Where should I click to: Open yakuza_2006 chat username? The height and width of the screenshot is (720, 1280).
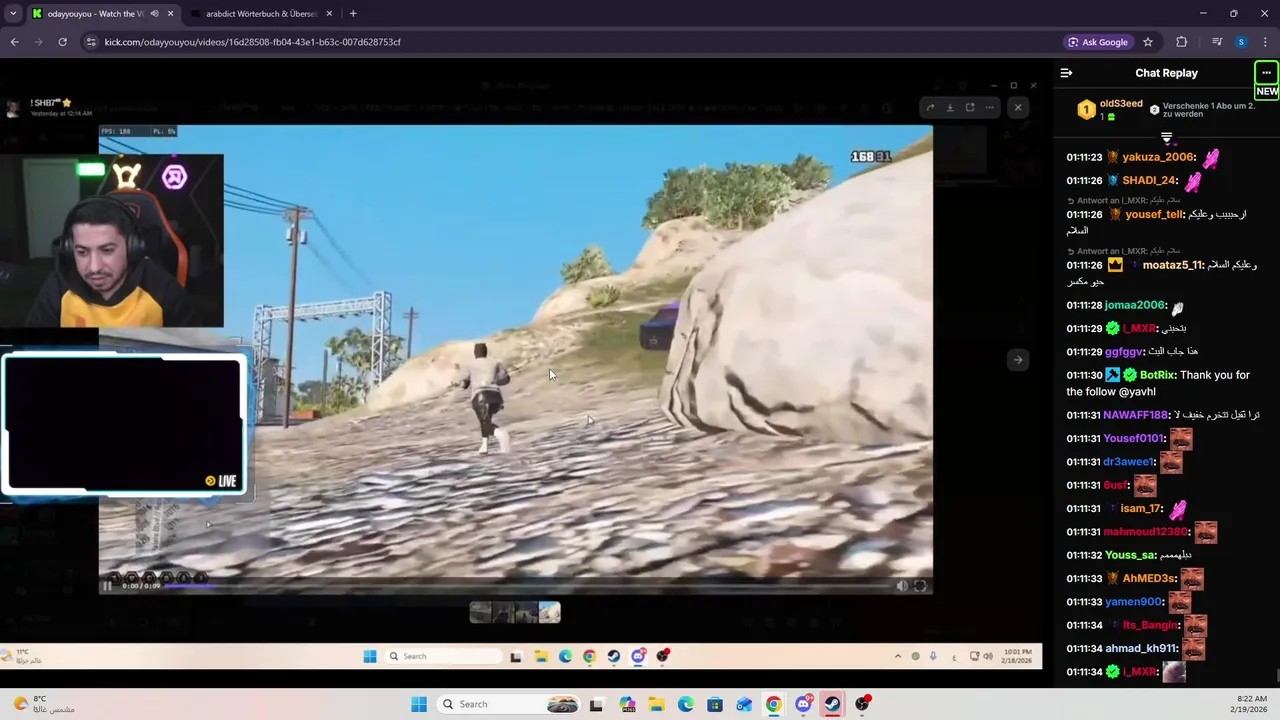1158,157
